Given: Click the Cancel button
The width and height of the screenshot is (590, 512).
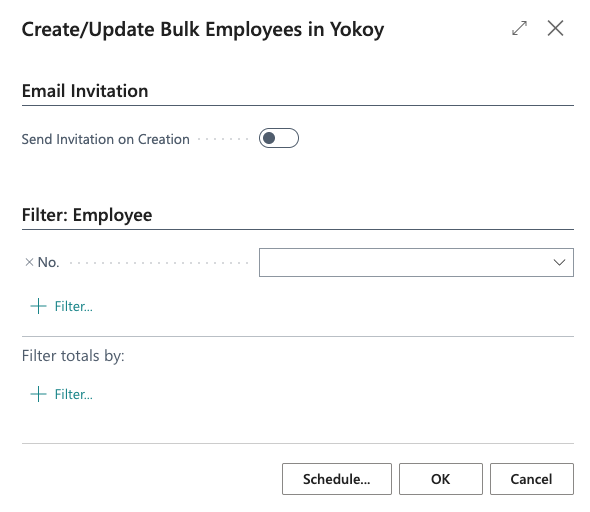Looking at the screenshot, I should pos(532,479).
